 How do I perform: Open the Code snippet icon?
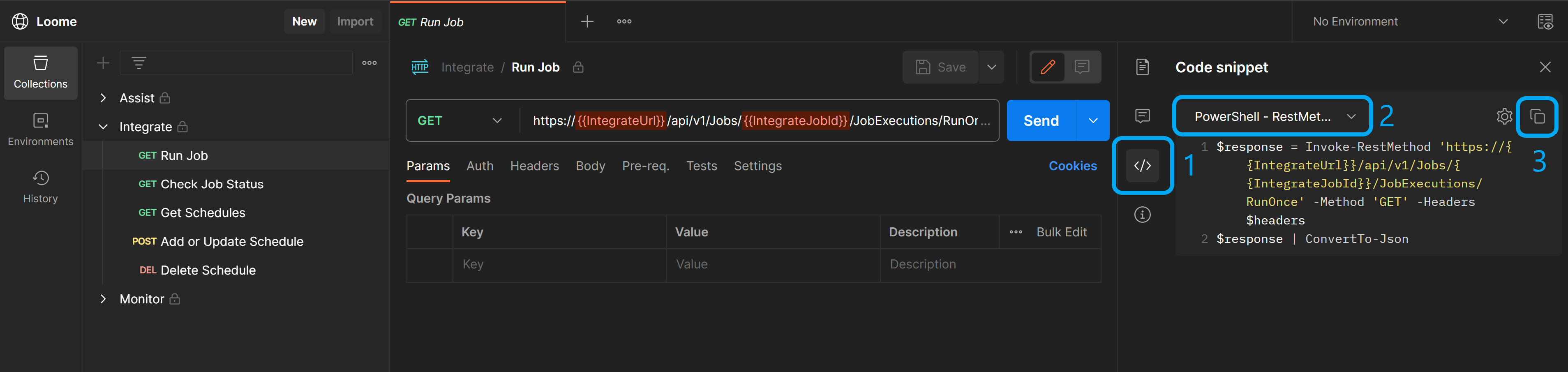click(1143, 166)
